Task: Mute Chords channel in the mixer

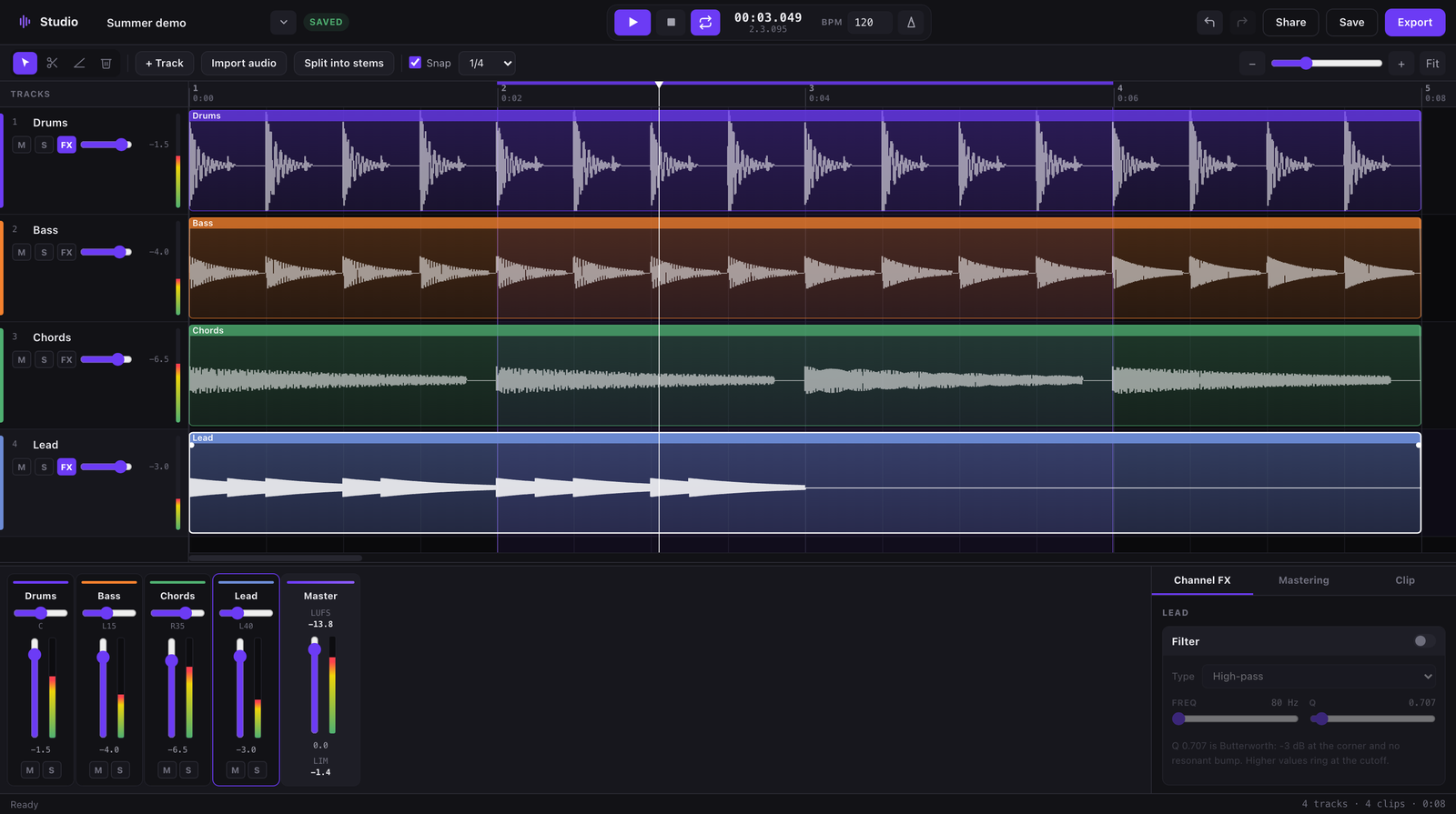Action: pyautogui.click(x=167, y=770)
